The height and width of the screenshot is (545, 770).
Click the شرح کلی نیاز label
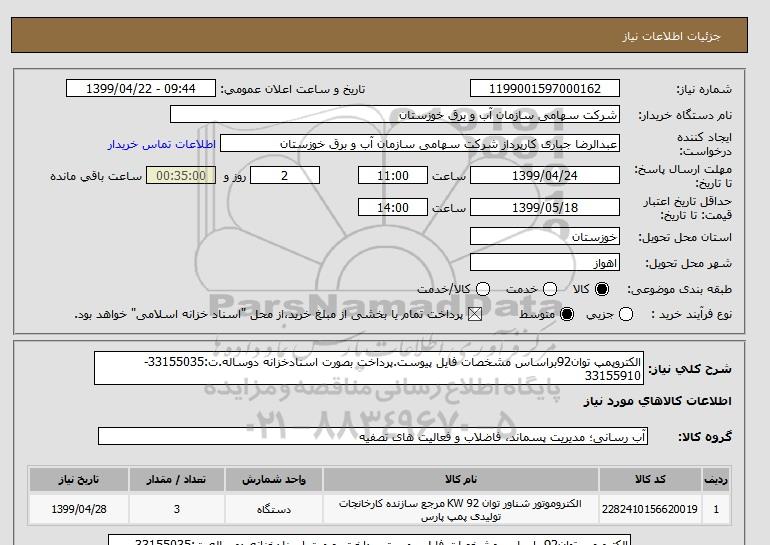[690, 369]
